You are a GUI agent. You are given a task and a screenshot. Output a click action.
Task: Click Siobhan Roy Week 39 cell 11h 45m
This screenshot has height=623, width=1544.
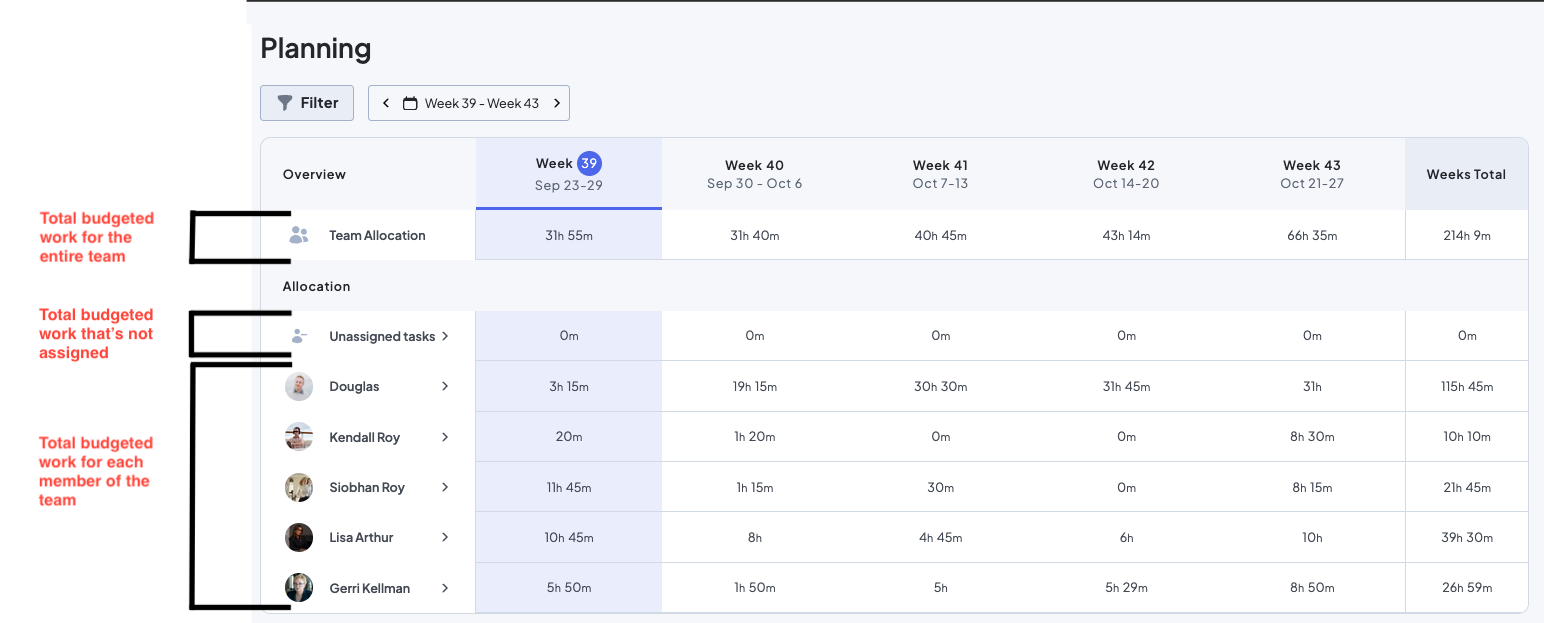569,488
